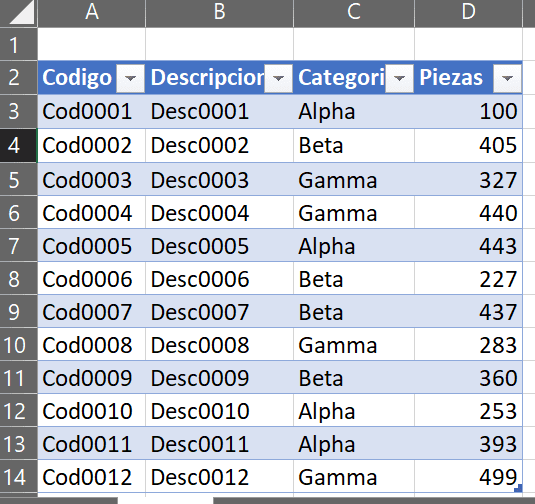Click the table resize handle corner
Image resolution: width=535 pixels, height=504 pixels.
pos(518,488)
